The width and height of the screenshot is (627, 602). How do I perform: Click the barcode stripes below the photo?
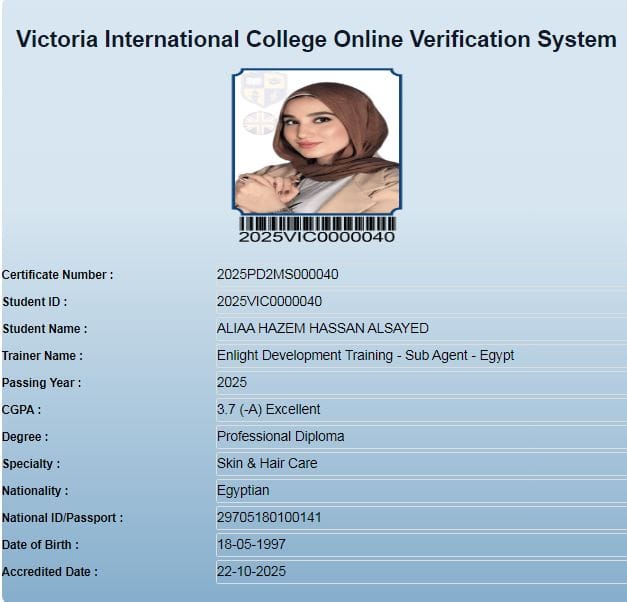pyautogui.click(x=316, y=223)
